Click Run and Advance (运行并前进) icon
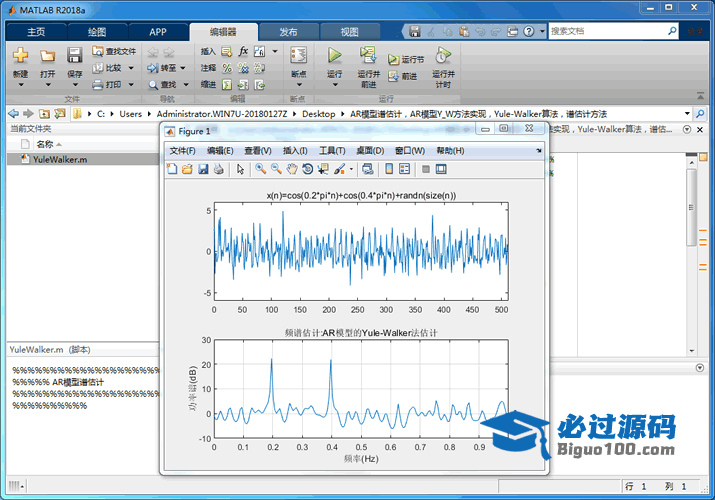This screenshot has height=500, width=715. (368, 55)
